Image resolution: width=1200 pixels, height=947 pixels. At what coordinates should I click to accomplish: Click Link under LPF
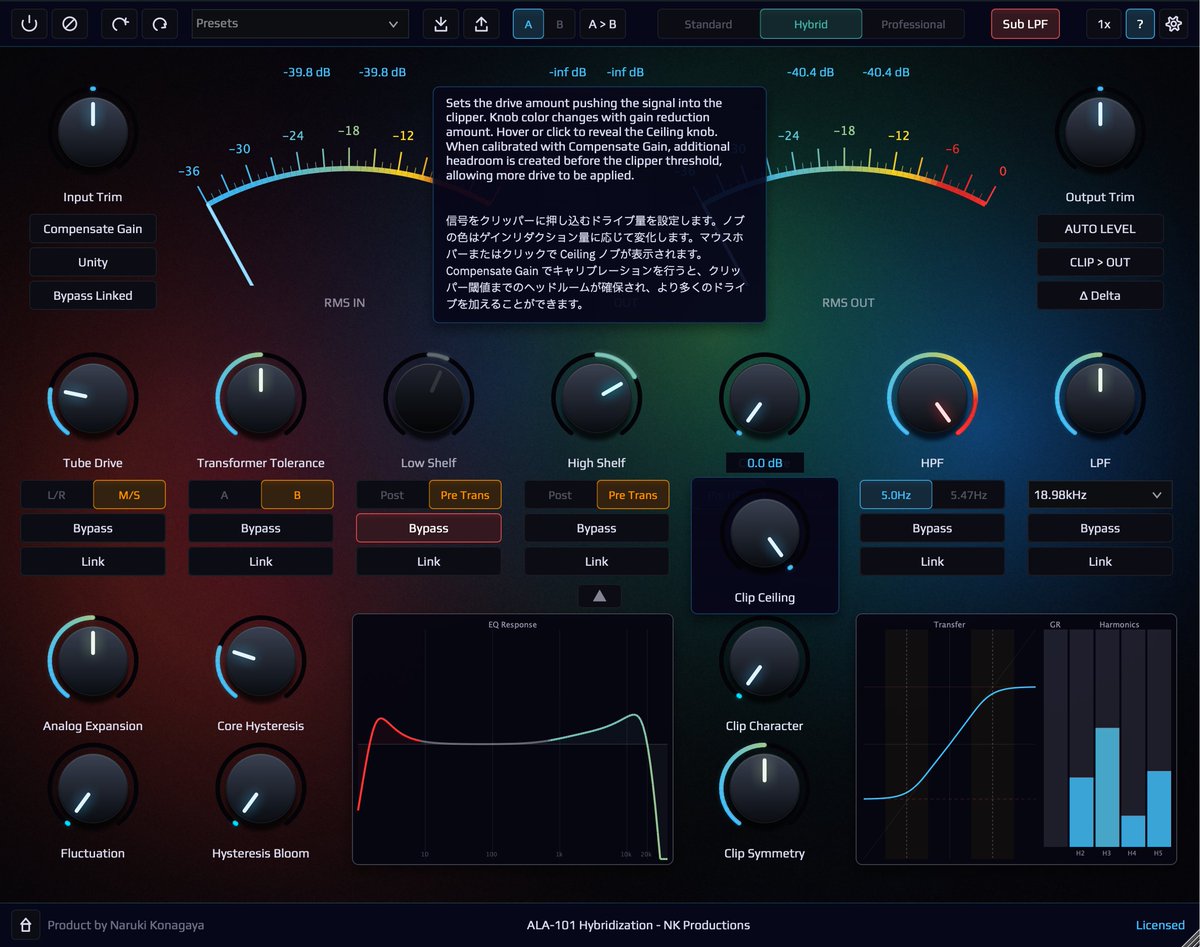1100,561
